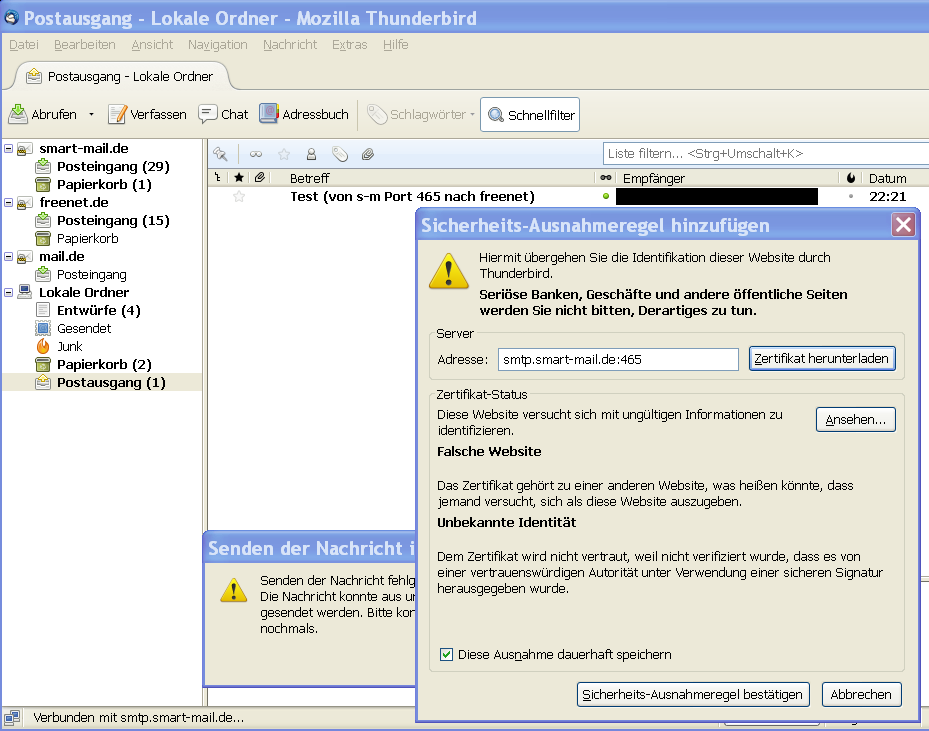Click the green unread dot on the Test message
Image resolution: width=929 pixels, height=731 pixels.
click(x=606, y=196)
